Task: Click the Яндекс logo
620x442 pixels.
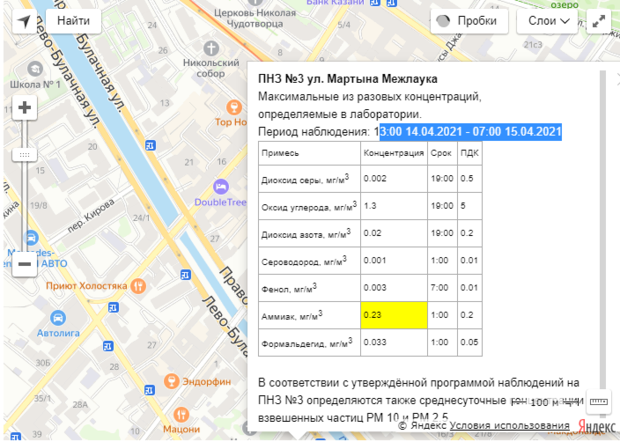Action: click(x=598, y=427)
